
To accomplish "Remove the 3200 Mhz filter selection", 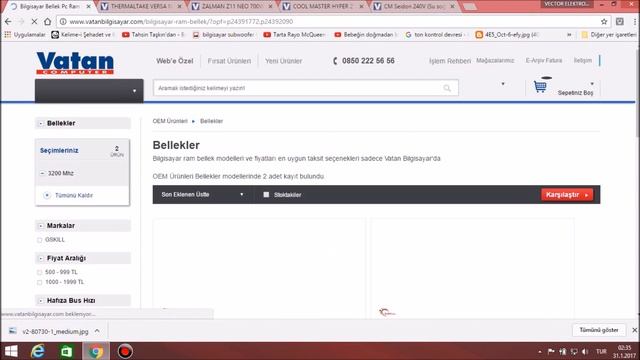I will coord(42,173).
